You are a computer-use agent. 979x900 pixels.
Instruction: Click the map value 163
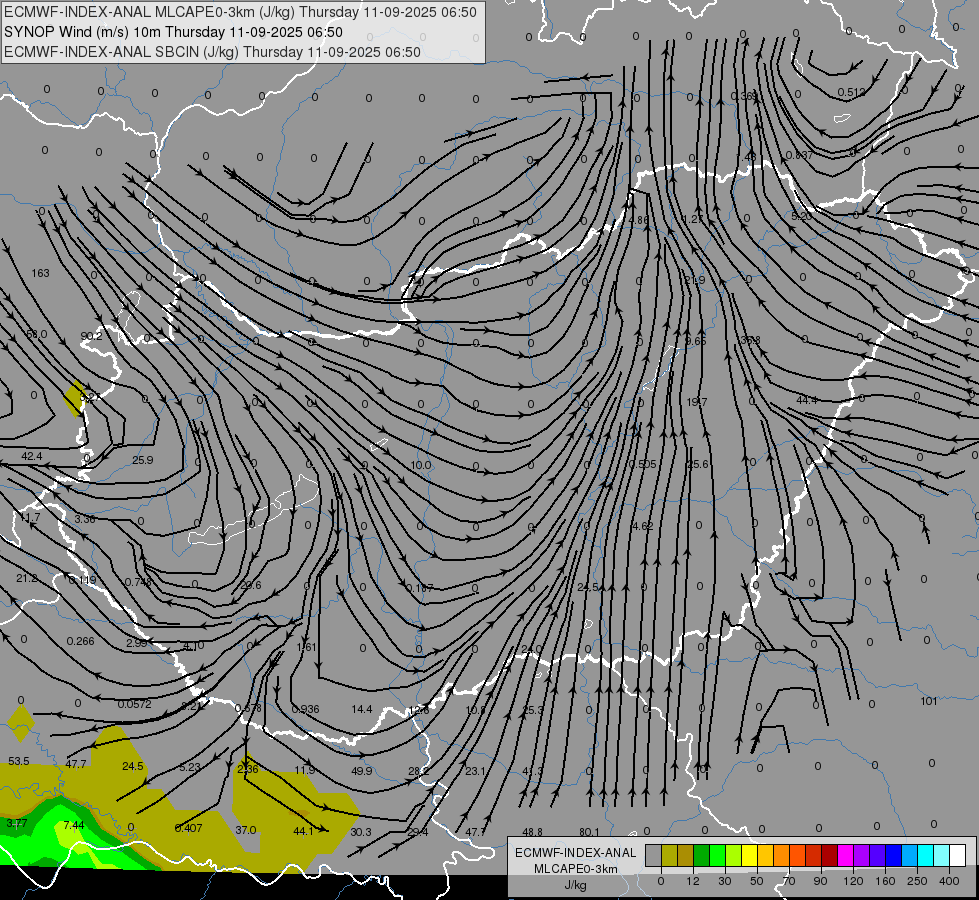[x=41, y=273]
